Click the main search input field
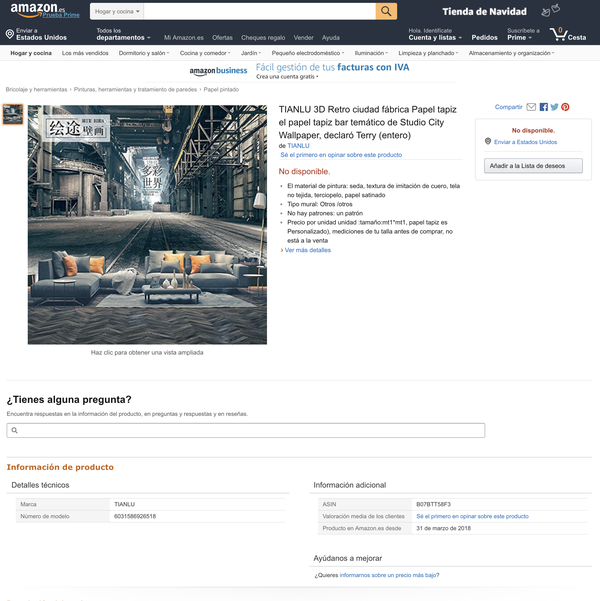Image resolution: width=600 pixels, height=601 pixels. [260, 11]
